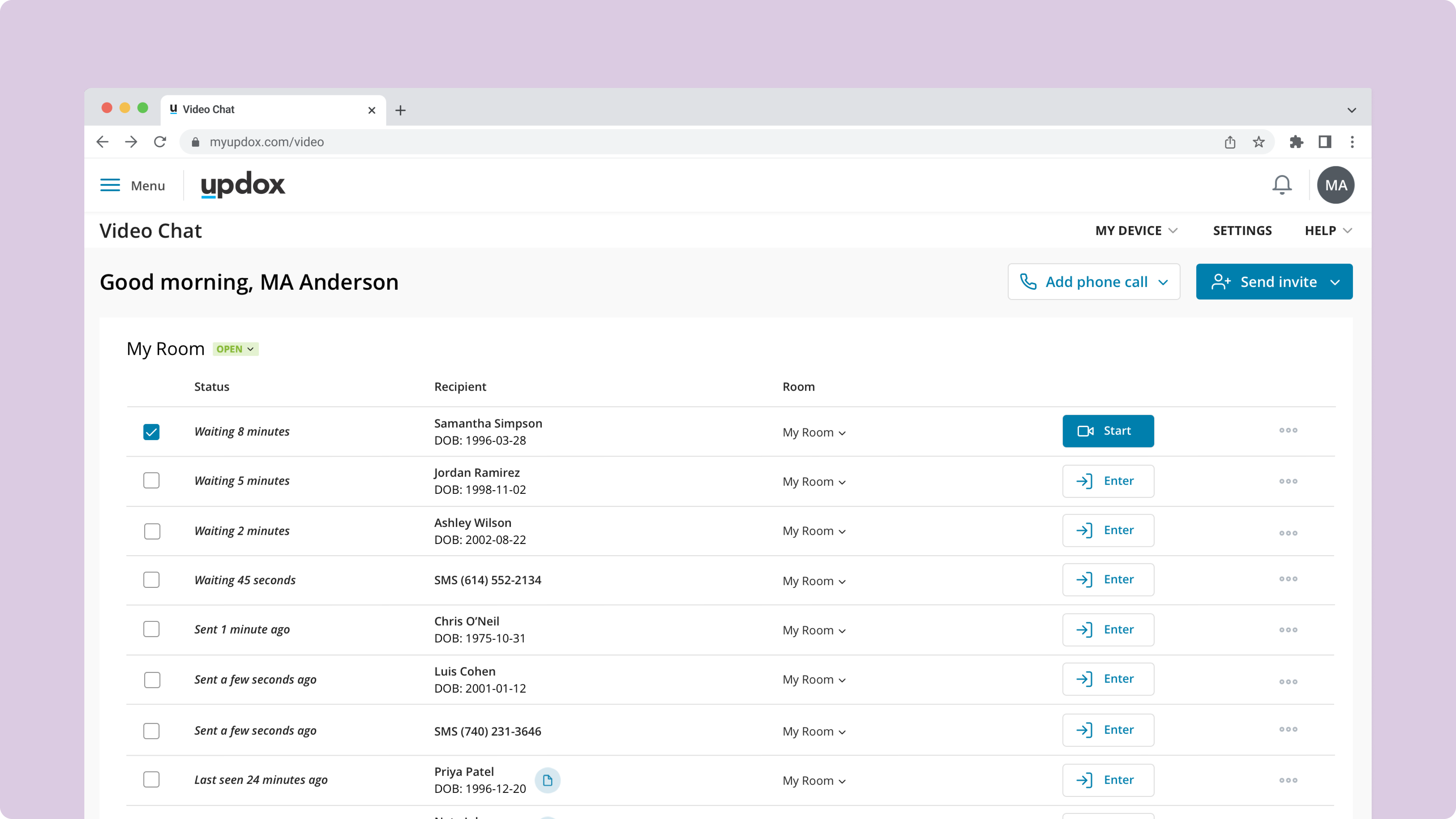1456x819 pixels.
Task: Open a new browser tab
Action: (400, 110)
